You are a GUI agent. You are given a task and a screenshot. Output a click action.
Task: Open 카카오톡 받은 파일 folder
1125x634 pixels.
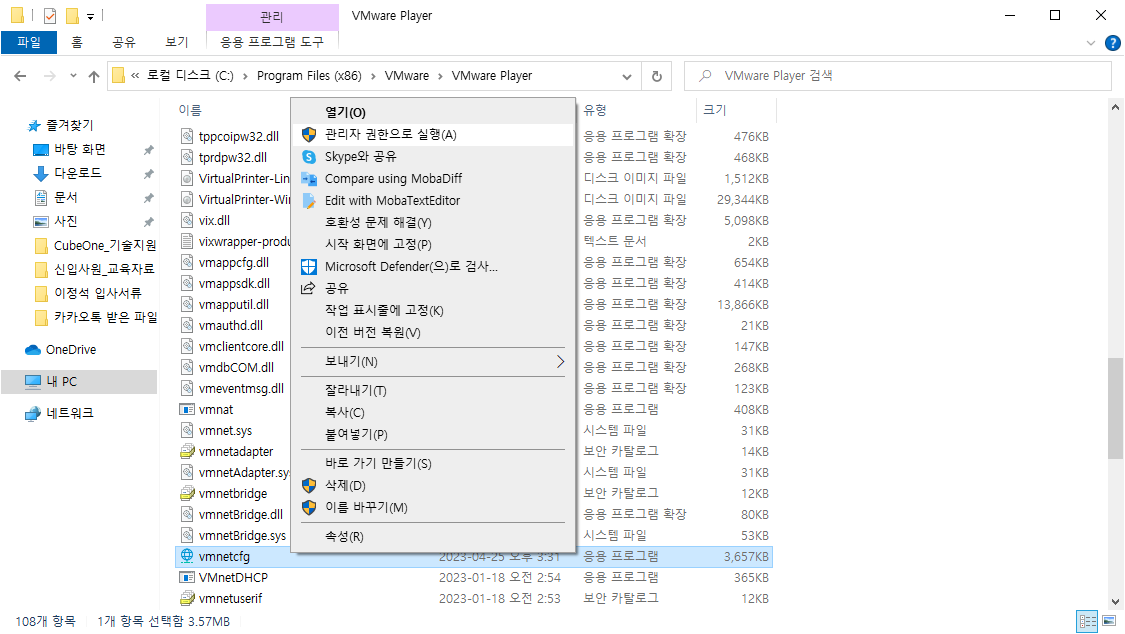pyautogui.click(x=105, y=317)
